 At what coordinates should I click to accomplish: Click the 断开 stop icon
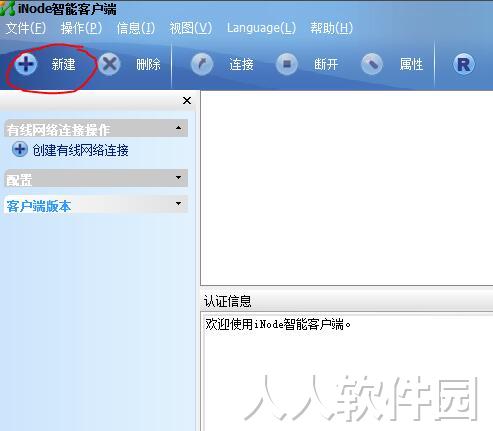(287, 64)
